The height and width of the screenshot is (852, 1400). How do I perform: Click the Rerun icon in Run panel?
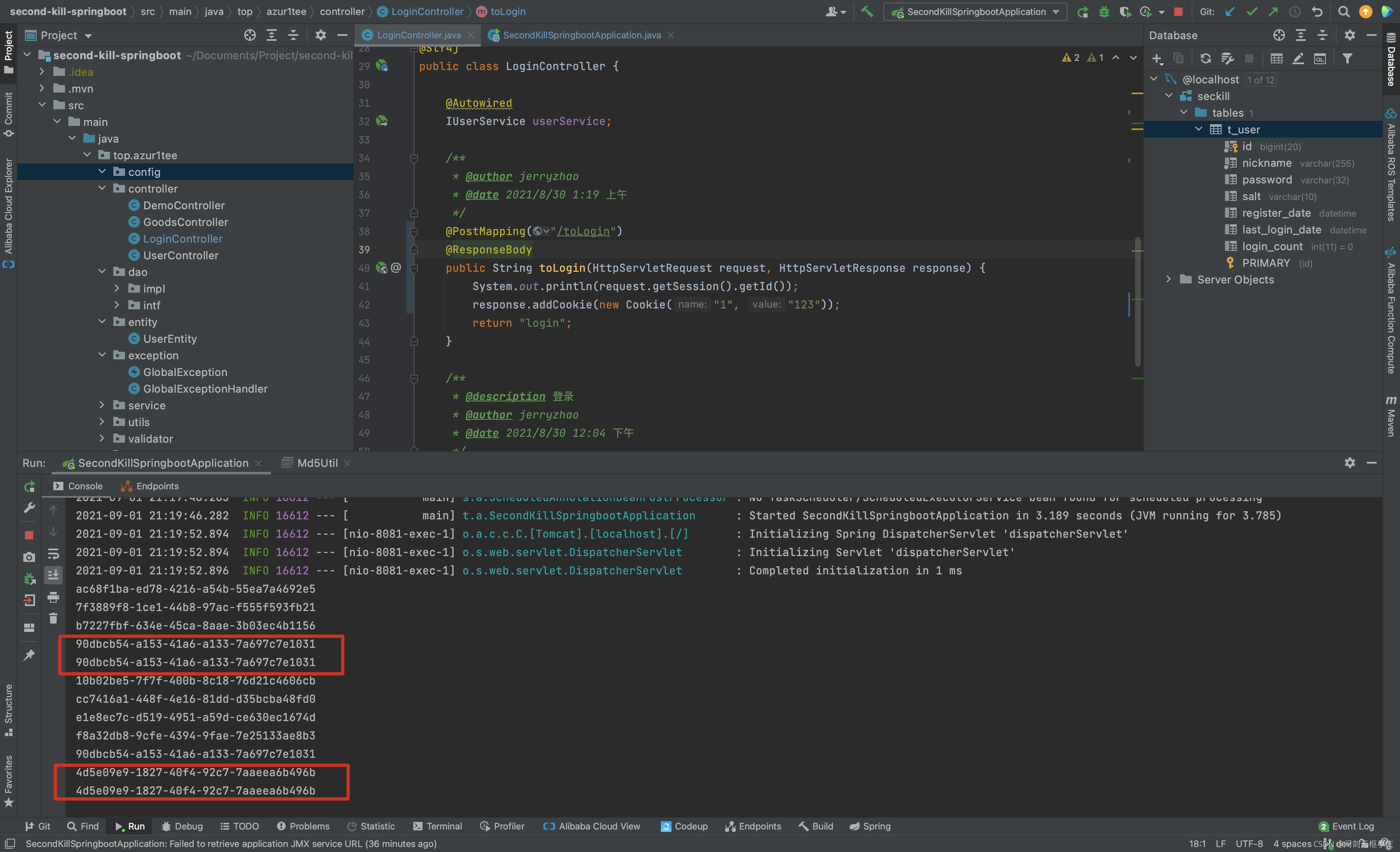tap(30, 486)
